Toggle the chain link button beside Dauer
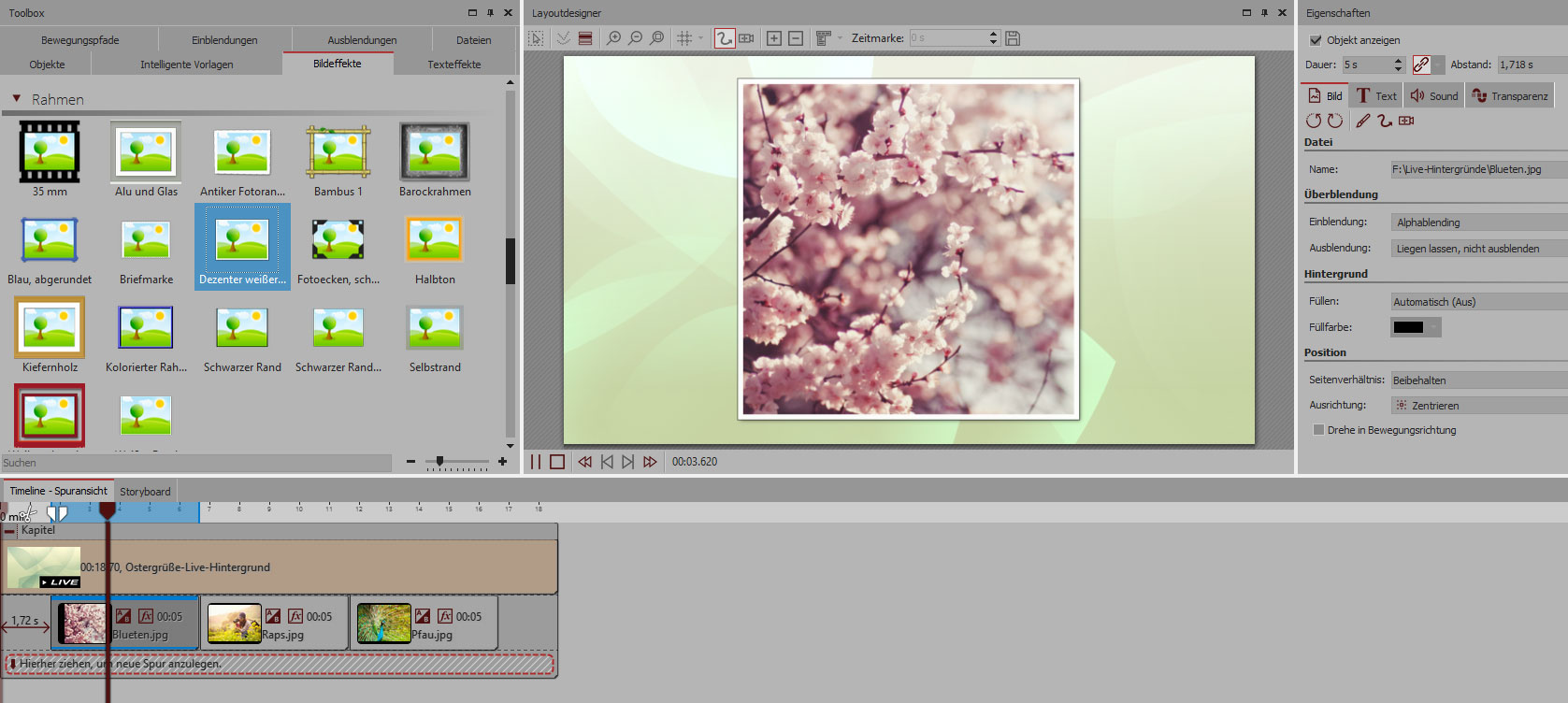 point(1421,65)
